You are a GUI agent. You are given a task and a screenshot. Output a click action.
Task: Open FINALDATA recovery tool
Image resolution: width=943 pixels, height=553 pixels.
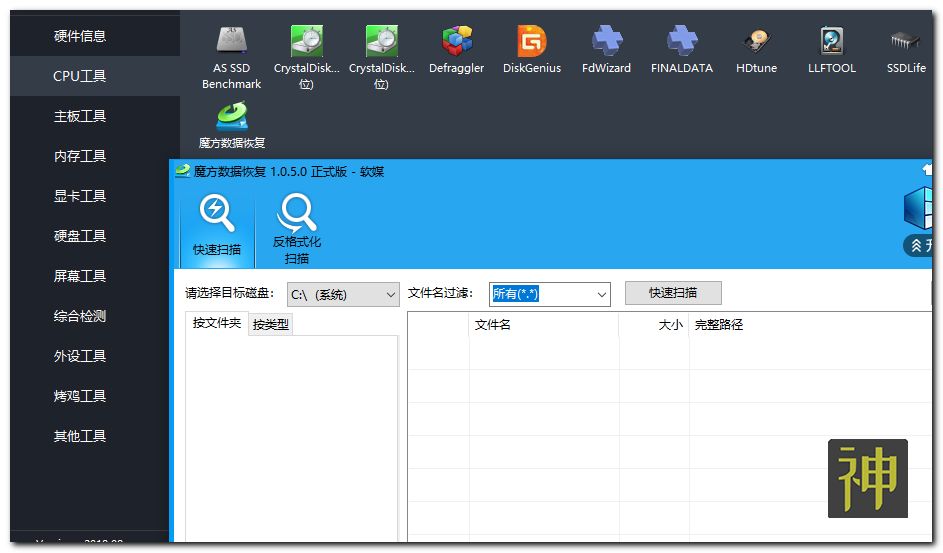(681, 50)
